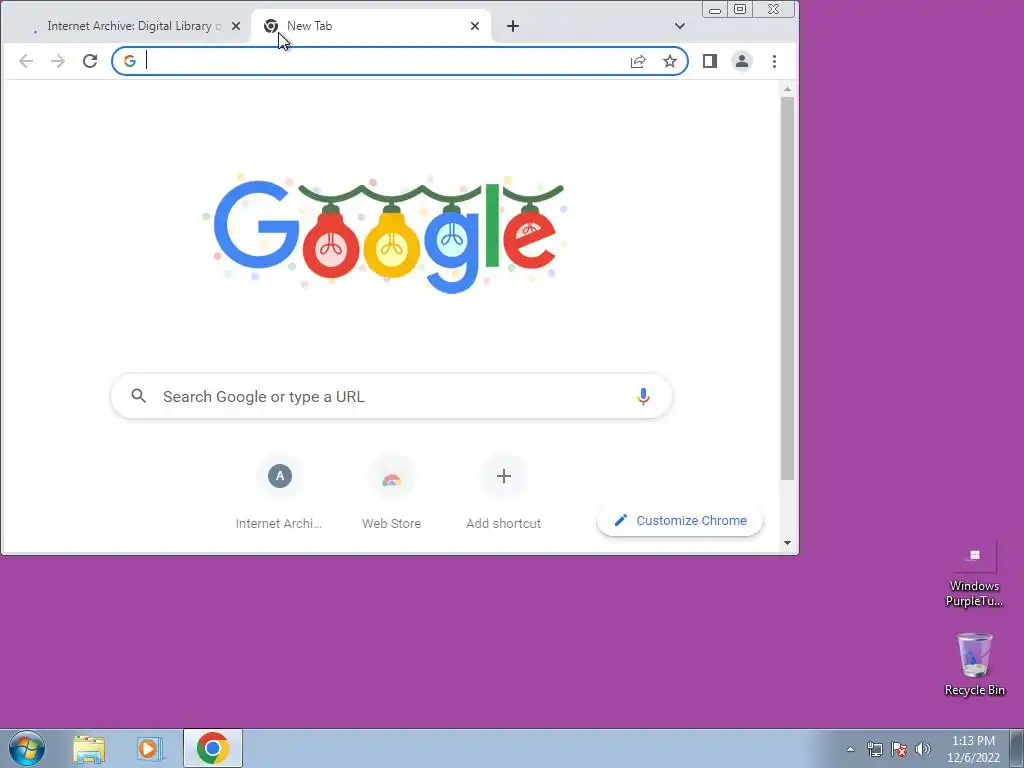Close the New Tab tab
The image size is (1024, 768).
[475, 26]
